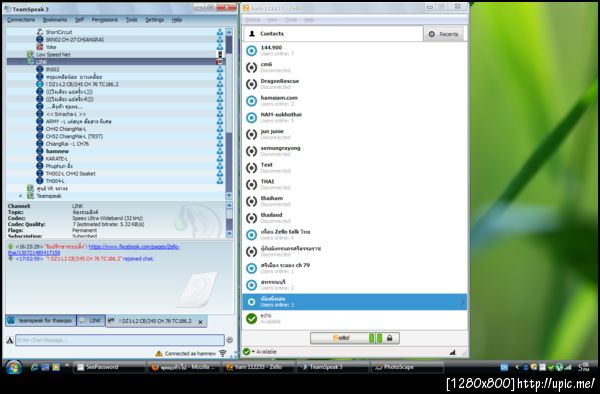Viewport: 600px width, 394px height.
Task: Open the emoticon picker next to chat input
Action: click(x=230, y=340)
